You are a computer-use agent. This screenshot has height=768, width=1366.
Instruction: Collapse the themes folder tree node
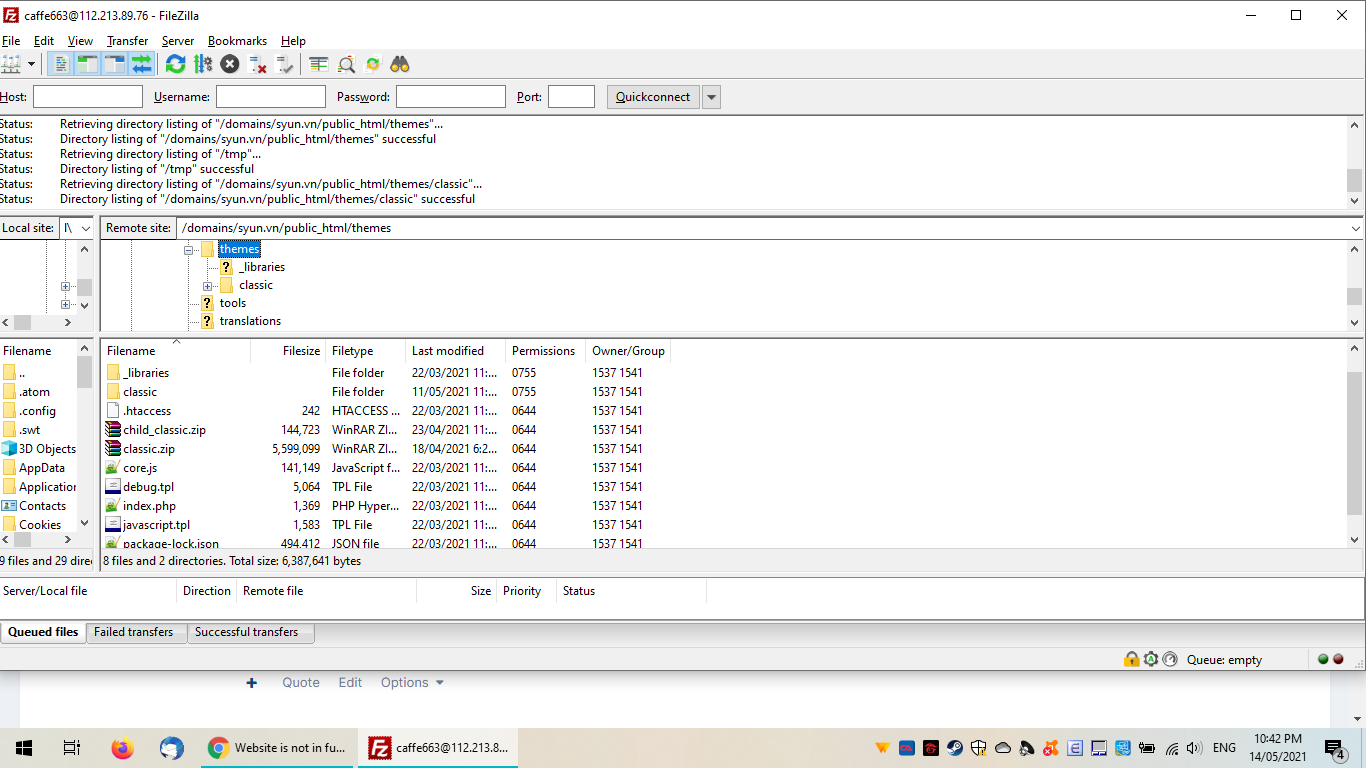pos(188,250)
